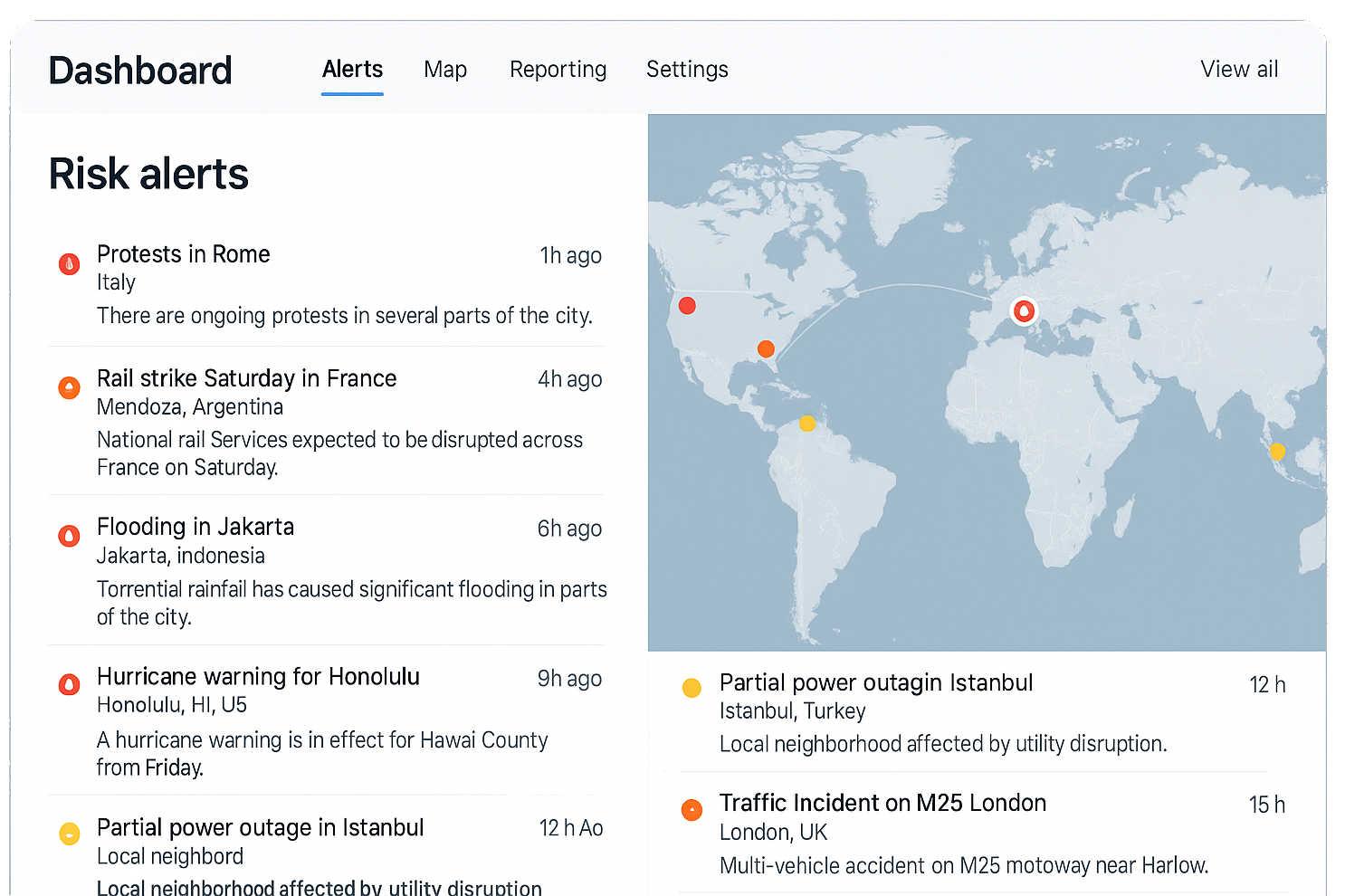
Task: Select the yellow marker near Malaysia
Action: point(1277,450)
